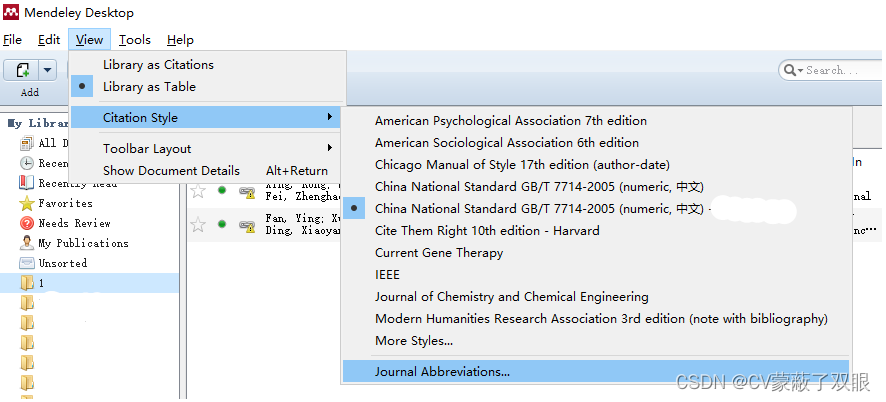Select American Sociological Association 6th edition
Screen dimensions: 886x402
click(596, 143)
